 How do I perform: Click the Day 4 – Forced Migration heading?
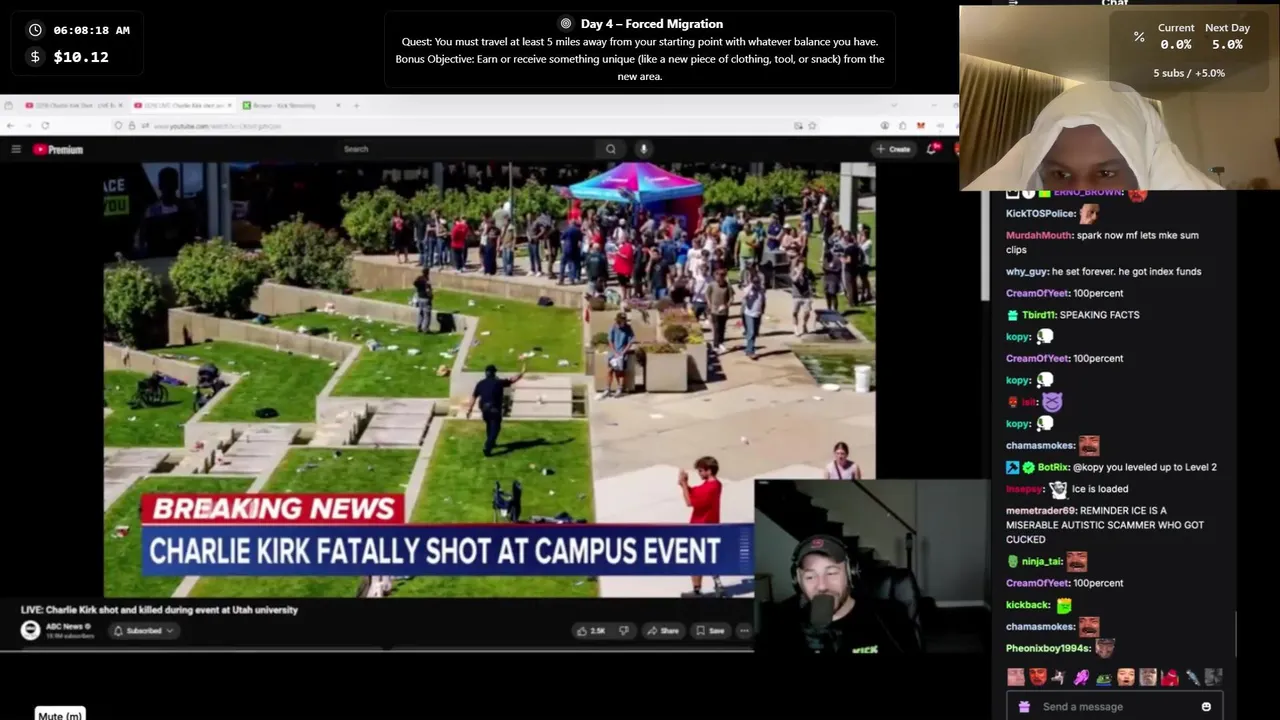(x=651, y=24)
